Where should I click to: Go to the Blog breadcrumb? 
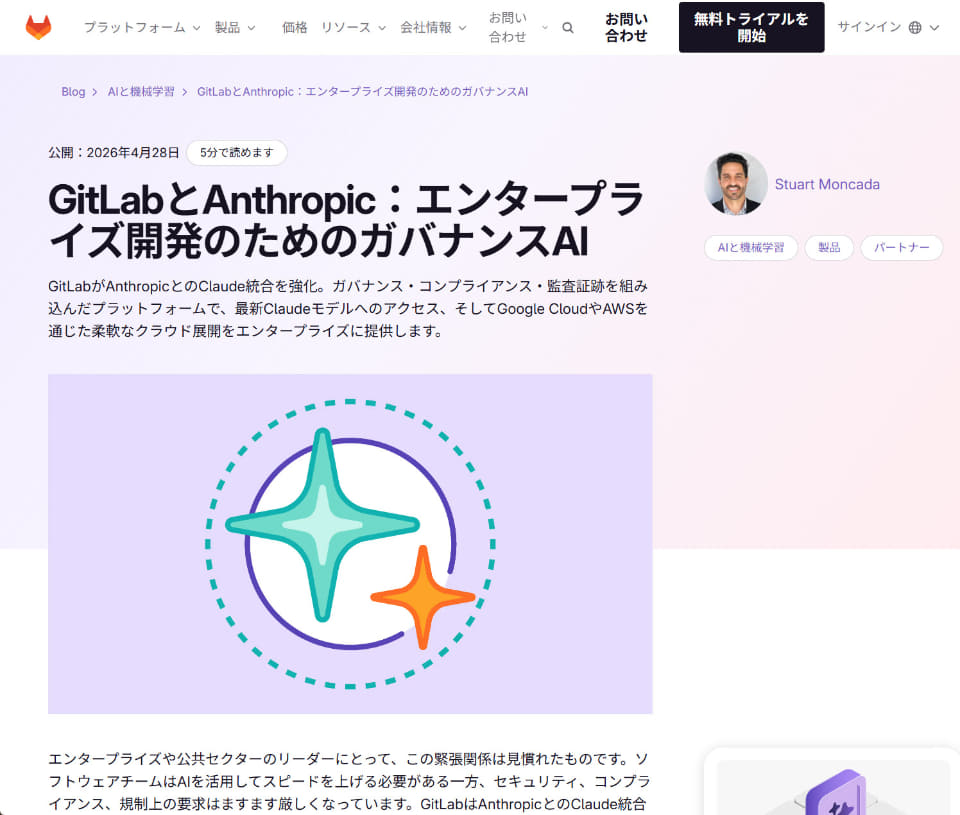[x=73, y=92]
